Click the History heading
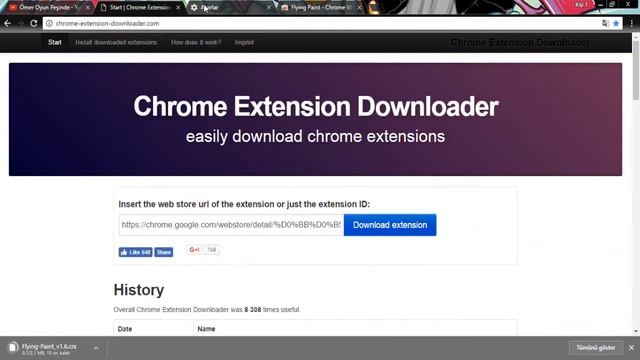 [x=139, y=290]
